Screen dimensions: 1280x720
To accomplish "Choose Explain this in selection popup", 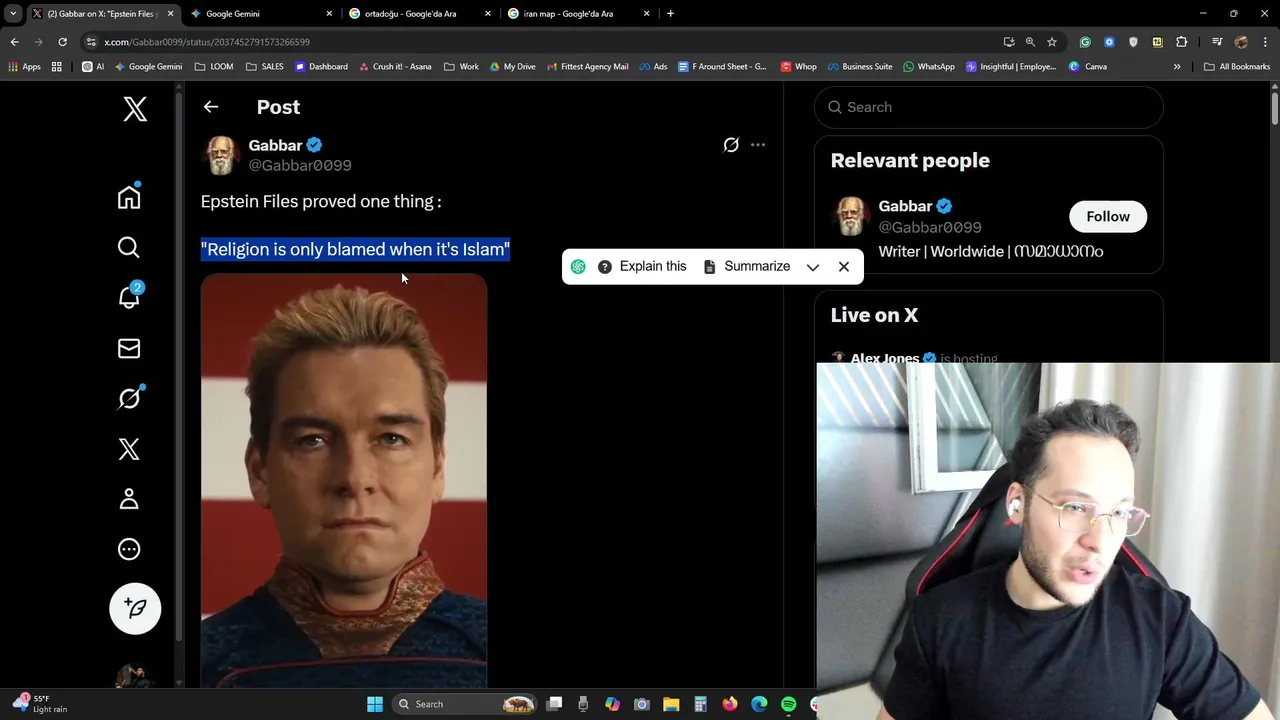I will [x=642, y=267].
